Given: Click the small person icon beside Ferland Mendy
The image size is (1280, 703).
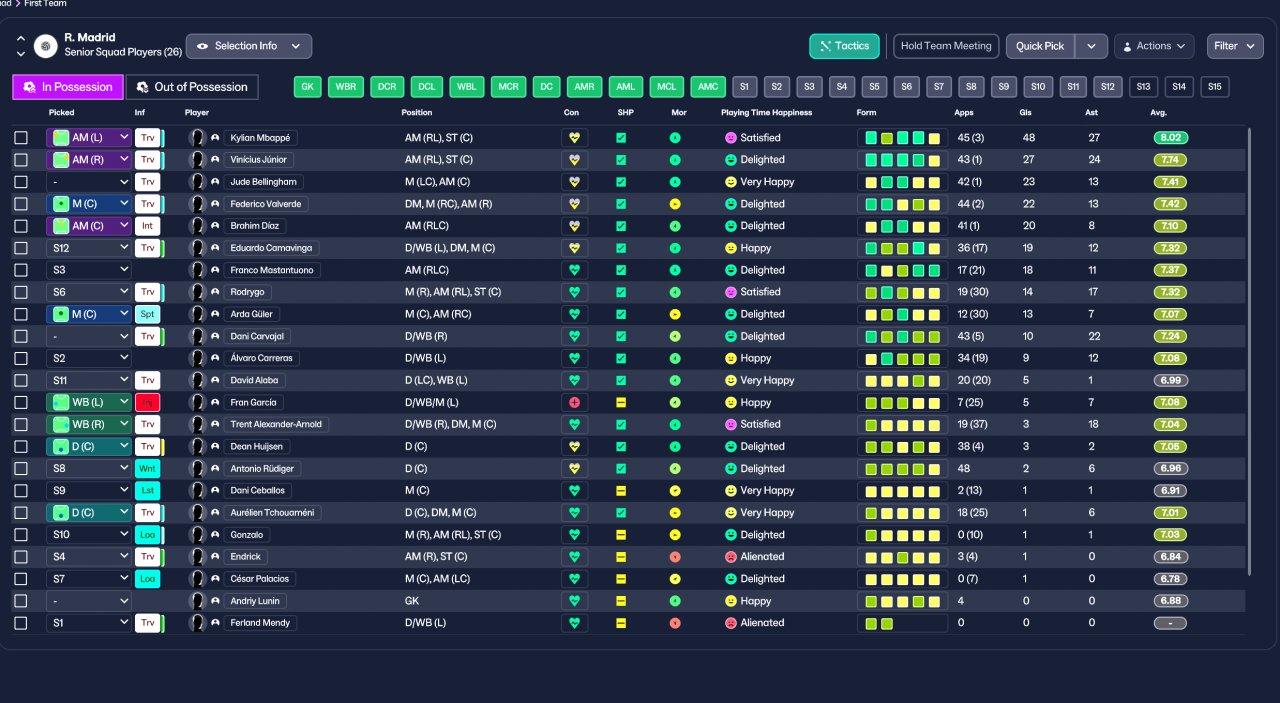Looking at the screenshot, I should 215,622.
